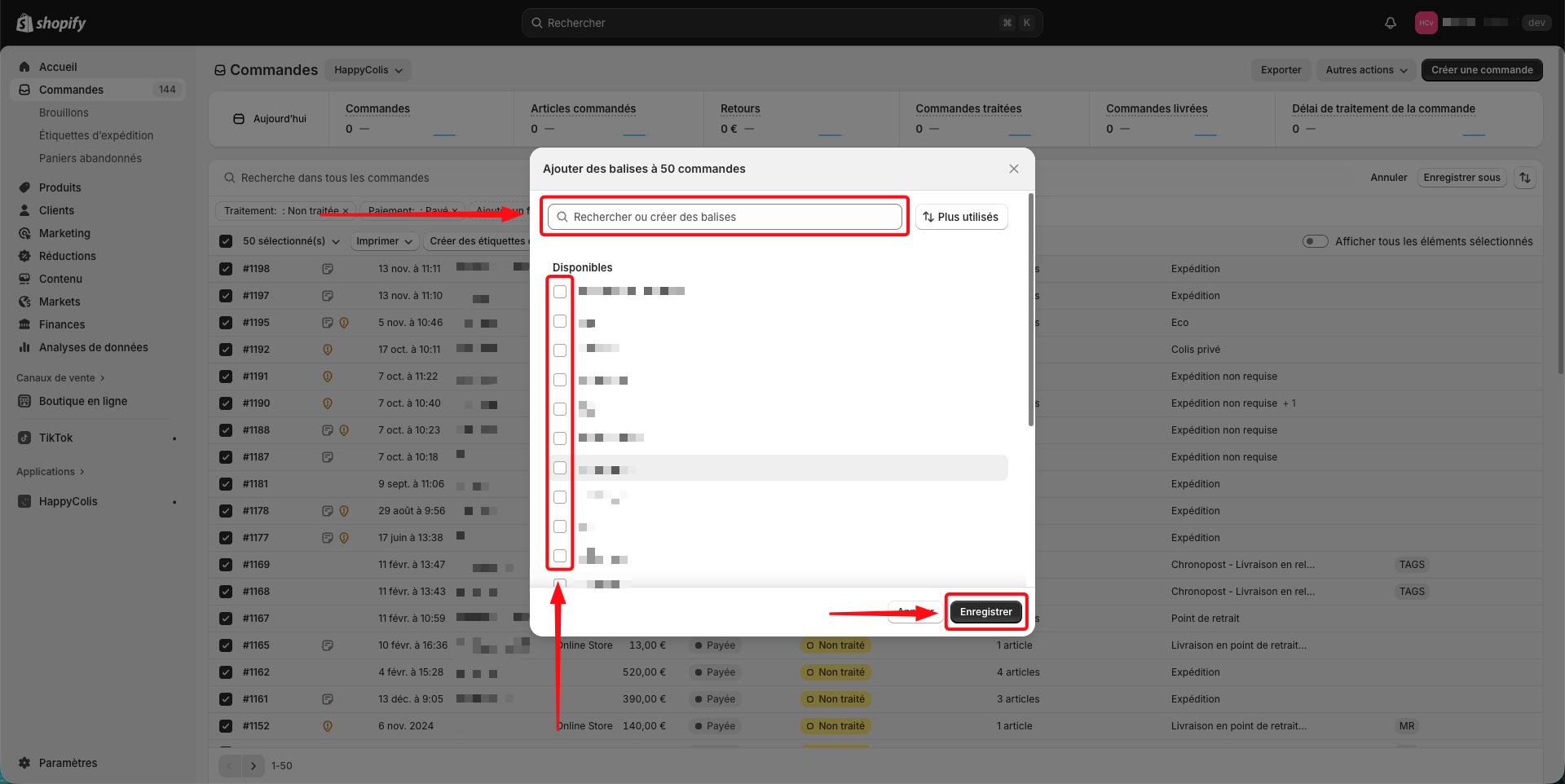Toggle Afficher tous les éléments sélectionnés
The width and height of the screenshot is (1565, 784).
1315,241
